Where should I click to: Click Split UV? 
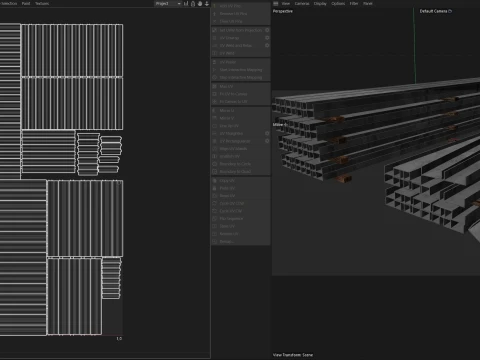click(x=240, y=226)
